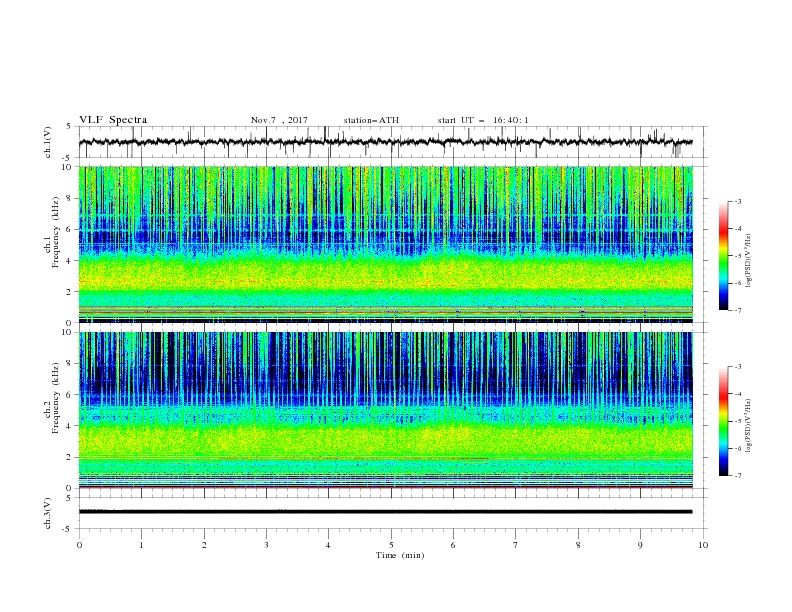This screenshot has height=612, width=792.
Task: Select the date text "Nov.7 , 2017"
Action: pyautogui.click(x=279, y=120)
